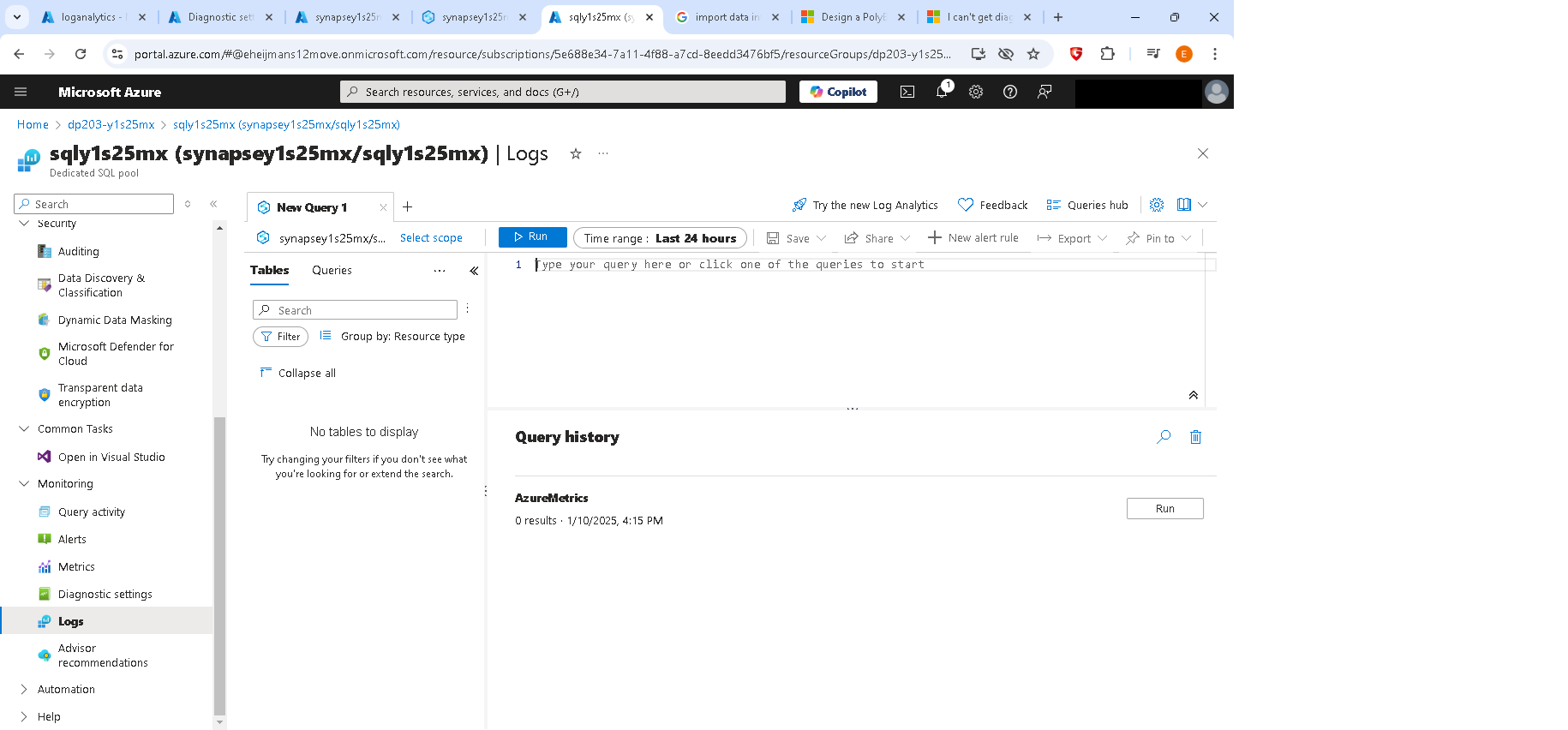Open Metrics in the Monitoring menu
Image resolution: width=1568 pixels, height=730 pixels.
tap(76, 566)
